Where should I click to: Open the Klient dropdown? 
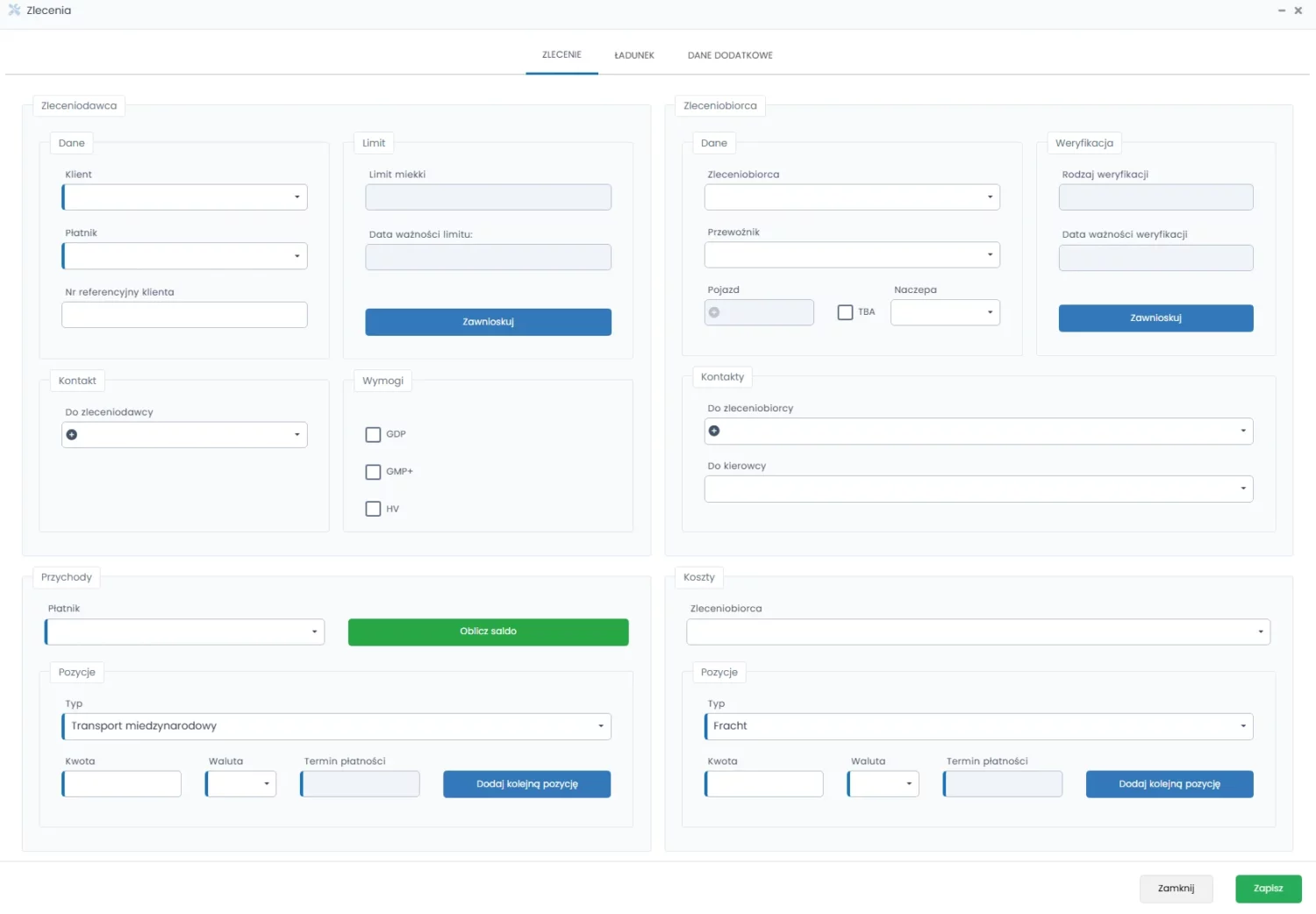pyautogui.click(x=297, y=197)
